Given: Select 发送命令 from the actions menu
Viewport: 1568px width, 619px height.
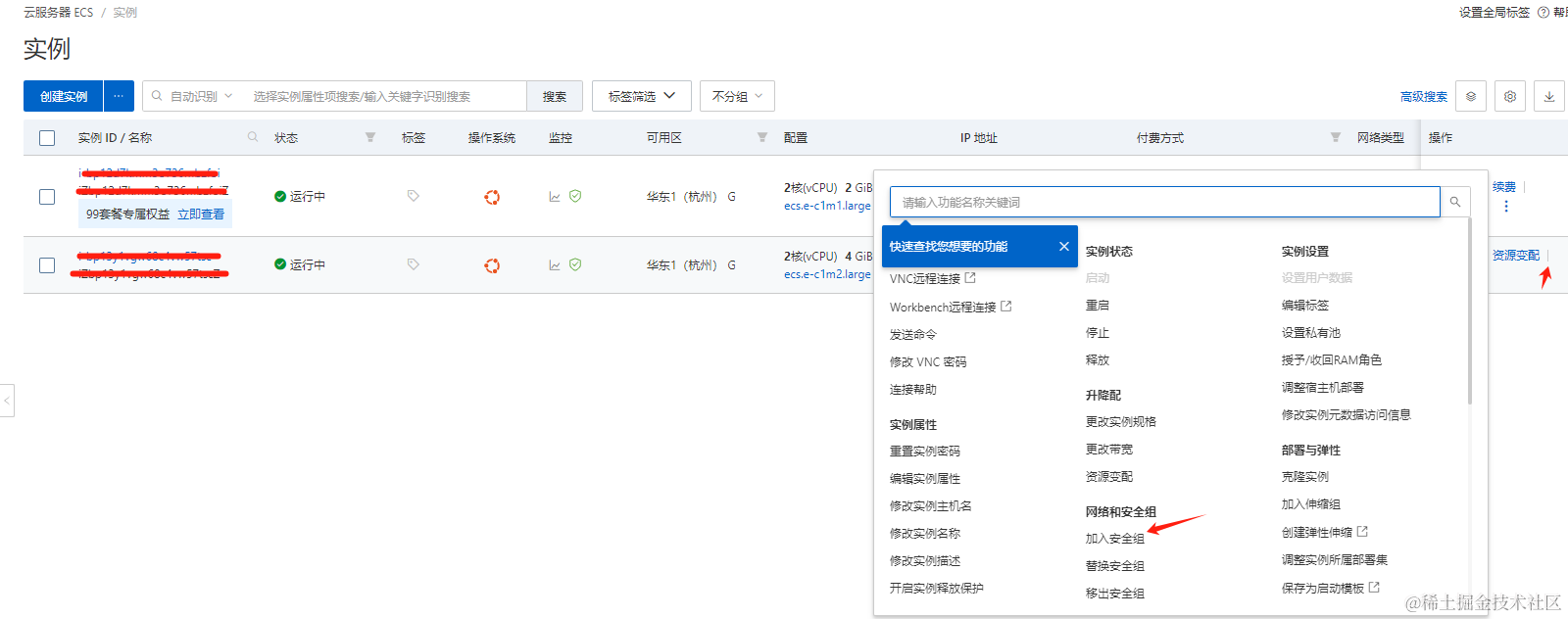Looking at the screenshot, I should pyautogui.click(x=913, y=335).
